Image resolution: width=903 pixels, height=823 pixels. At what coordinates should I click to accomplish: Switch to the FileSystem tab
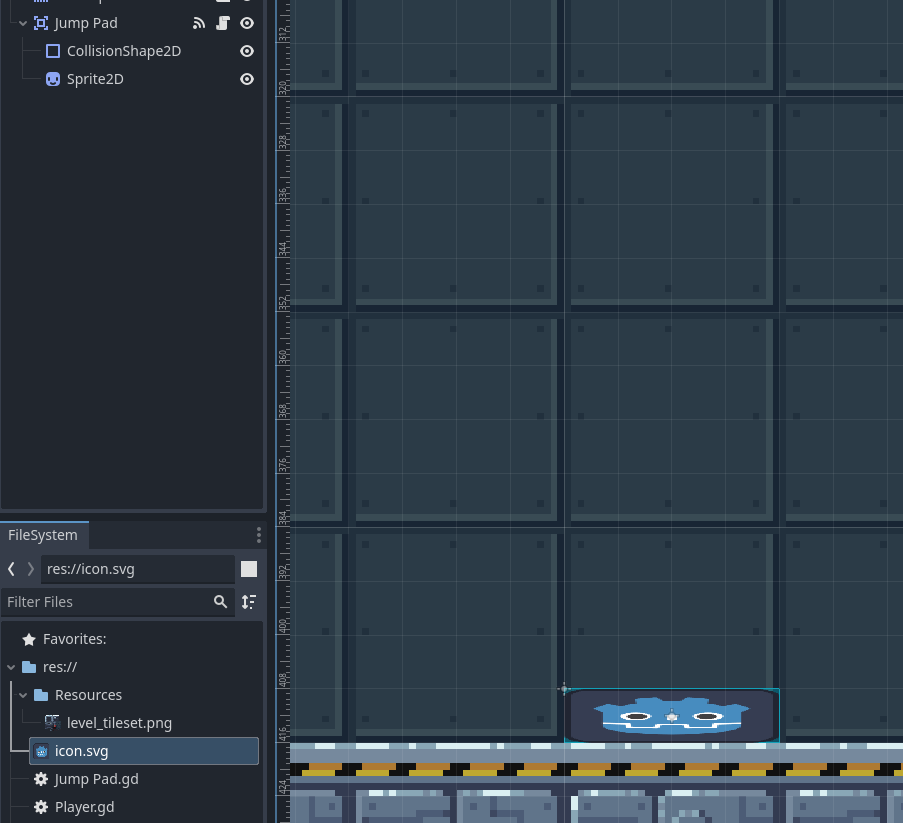coord(43,535)
